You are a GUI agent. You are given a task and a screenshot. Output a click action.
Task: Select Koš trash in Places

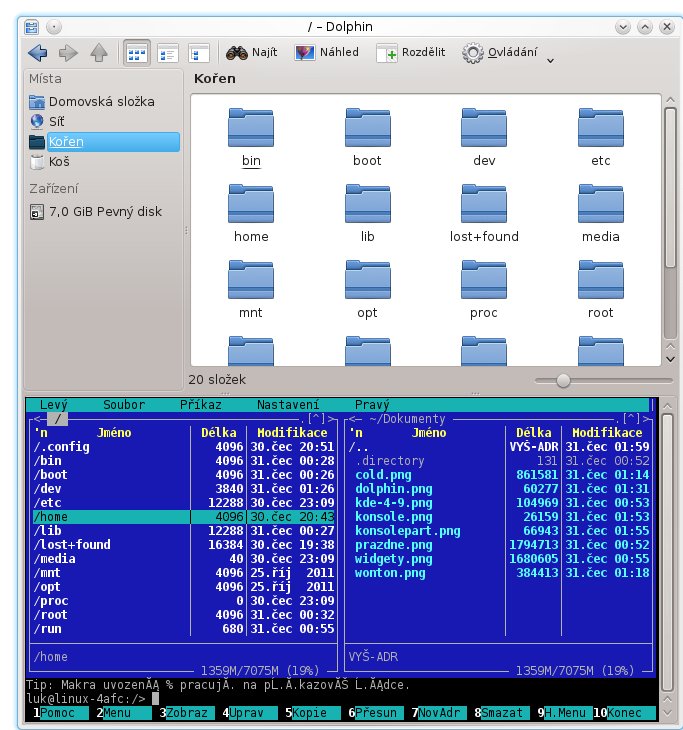[60, 161]
